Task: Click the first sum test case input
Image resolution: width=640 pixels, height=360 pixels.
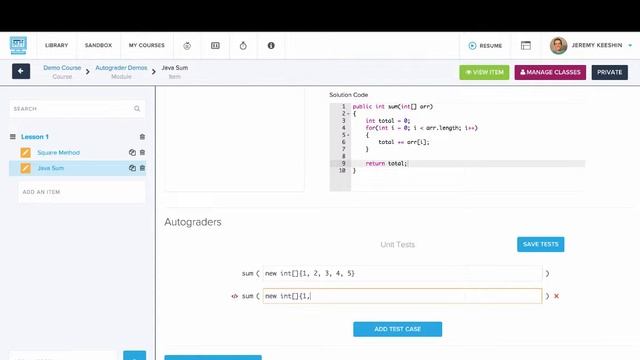Action: (402, 273)
